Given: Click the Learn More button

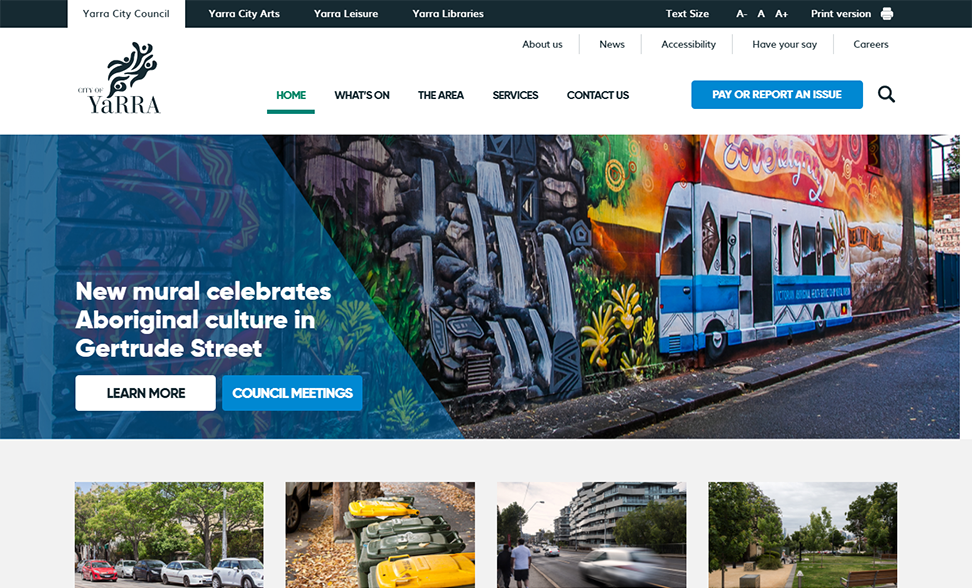Looking at the screenshot, I should [x=146, y=393].
